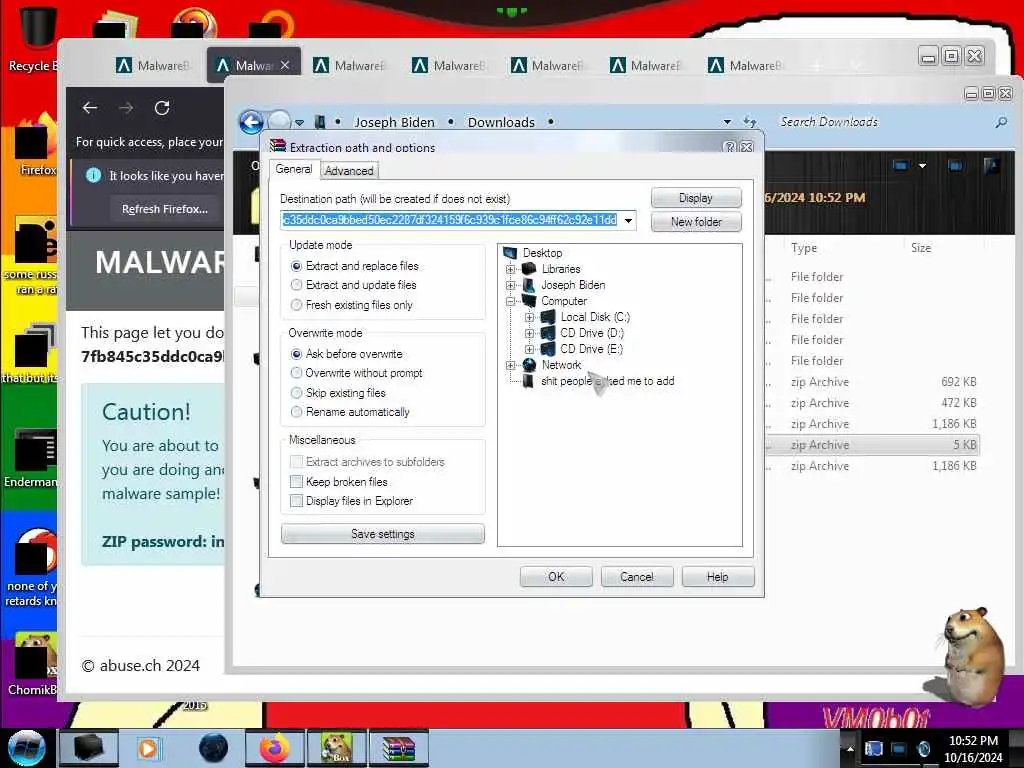Click taskbar clock showing 10:52 PM
1024x768 pixels.
pyautogui.click(x=973, y=748)
